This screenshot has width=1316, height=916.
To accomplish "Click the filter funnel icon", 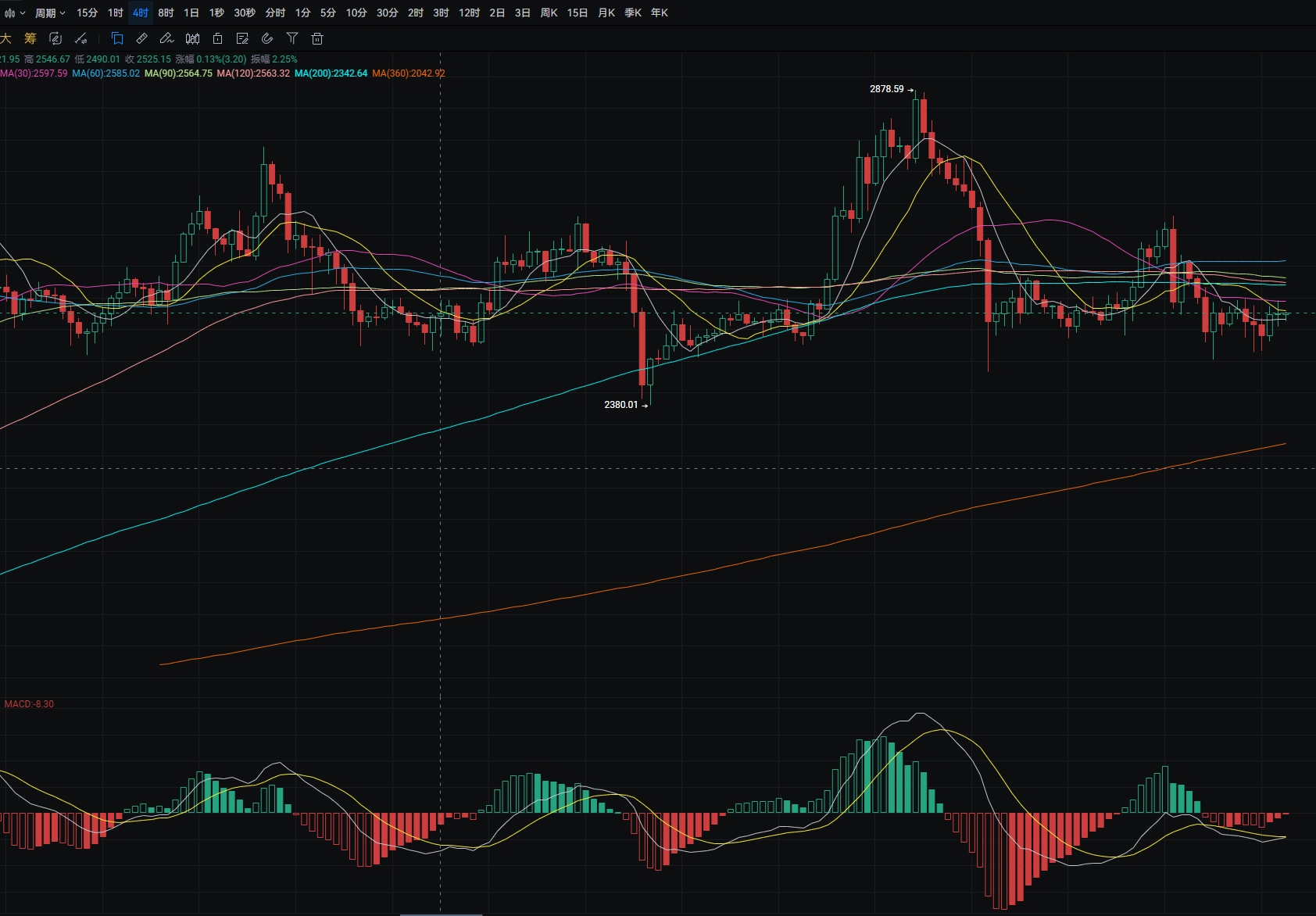I will click(x=292, y=38).
